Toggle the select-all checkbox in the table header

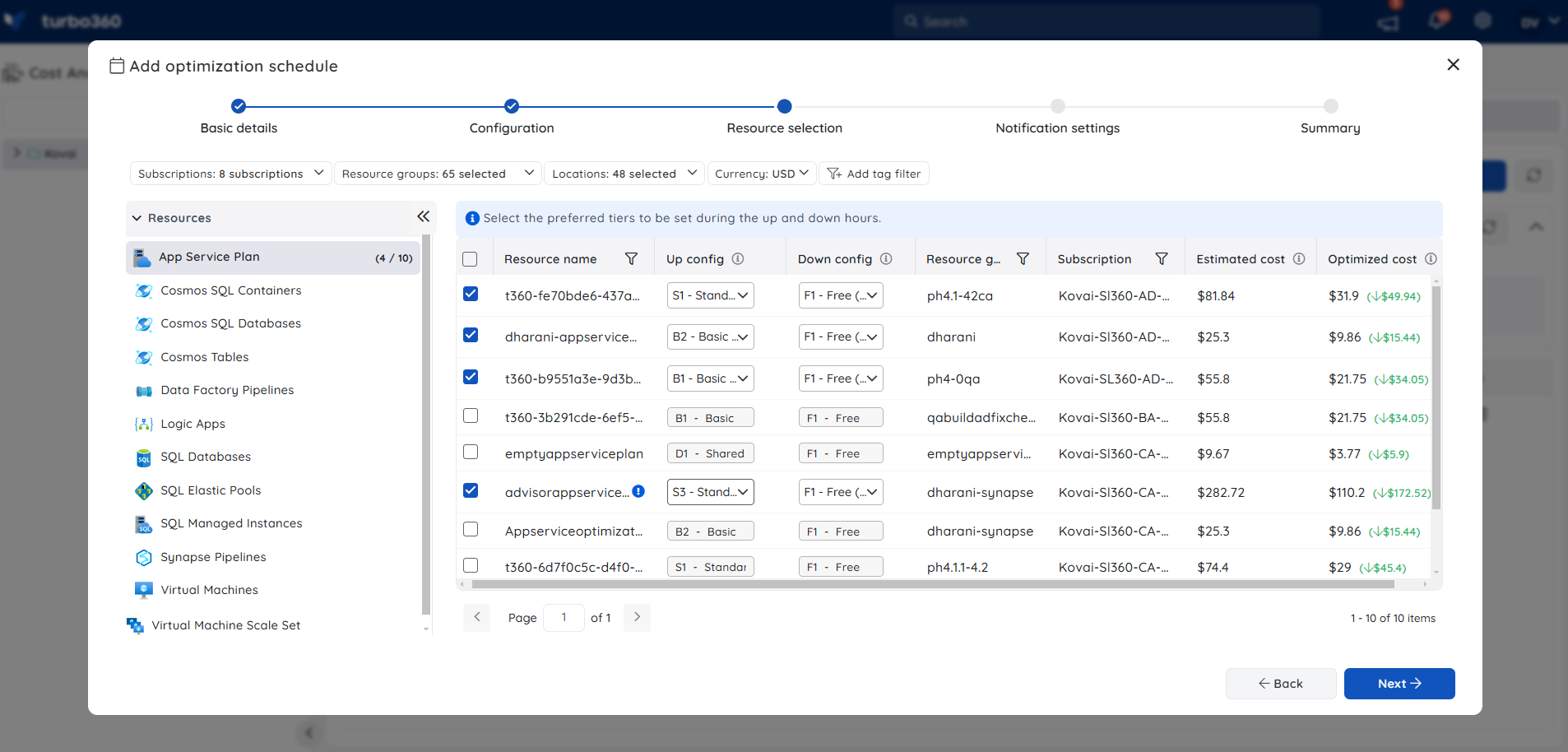tap(470, 259)
